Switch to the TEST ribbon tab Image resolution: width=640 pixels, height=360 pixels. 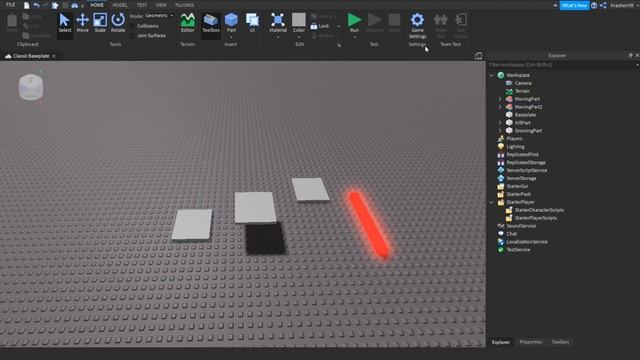coord(142,5)
